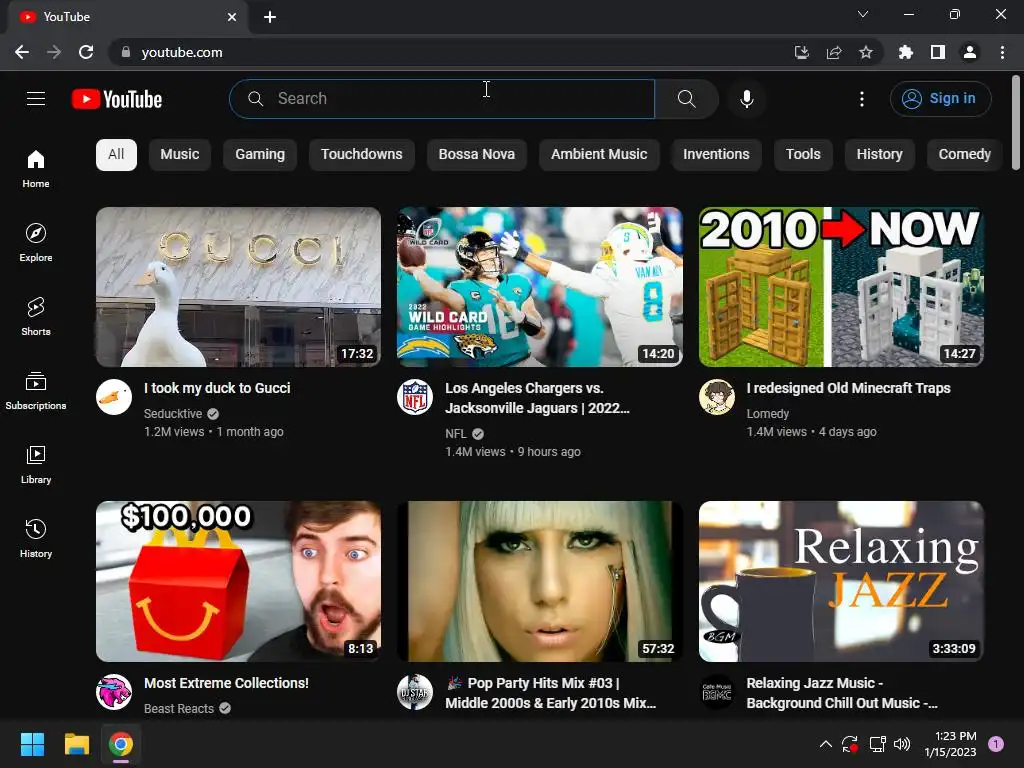Open History in sidebar
Image resolution: width=1024 pixels, height=768 pixels.
click(x=36, y=538)
